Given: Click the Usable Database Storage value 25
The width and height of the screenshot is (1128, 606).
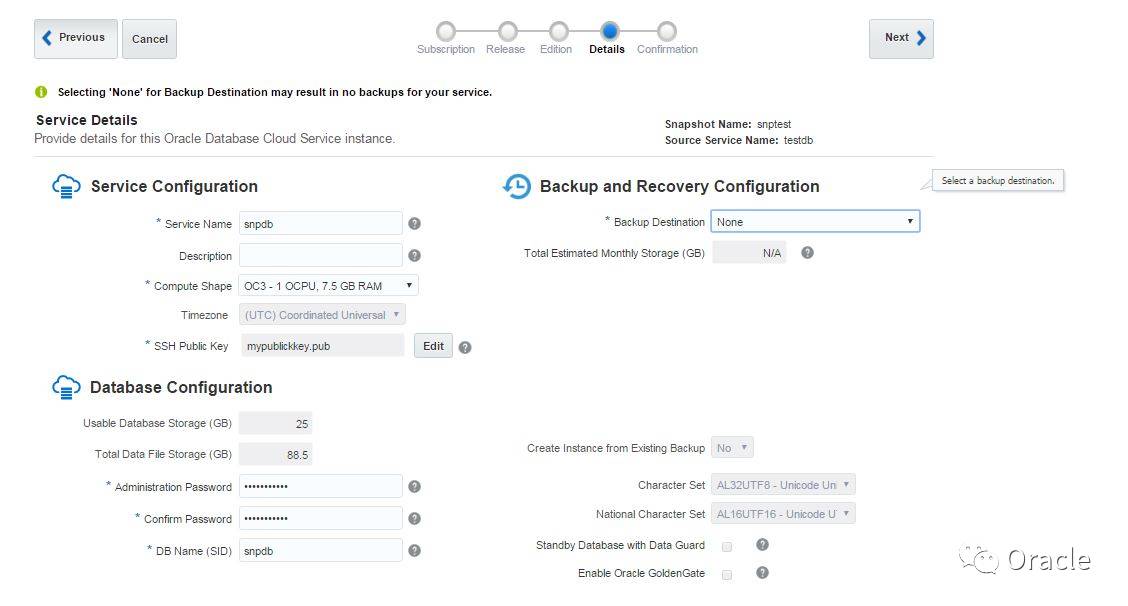Looking at the screenshot, I should pyautogui.click(x=276, y=424).
